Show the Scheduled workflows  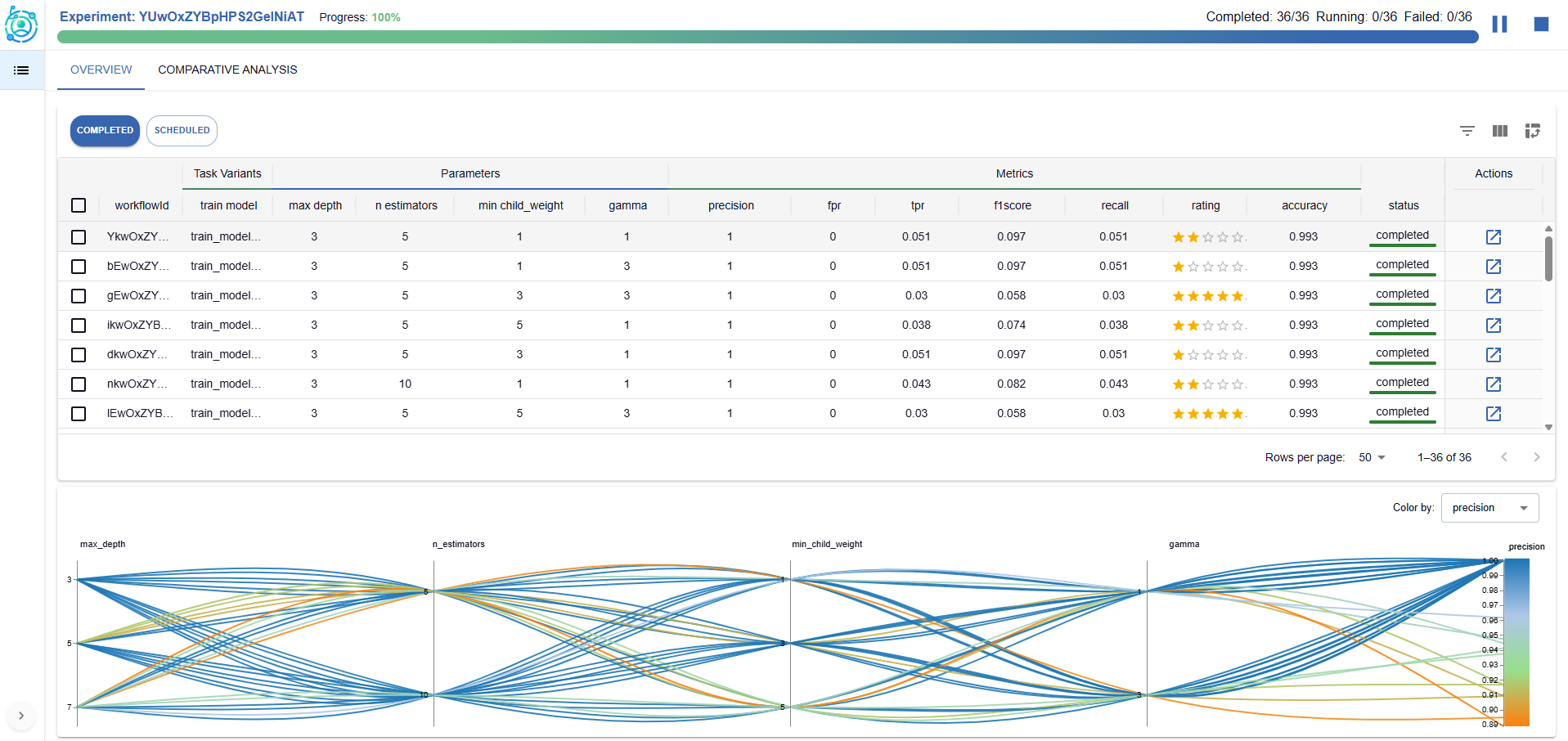click(x=182, y=131)
